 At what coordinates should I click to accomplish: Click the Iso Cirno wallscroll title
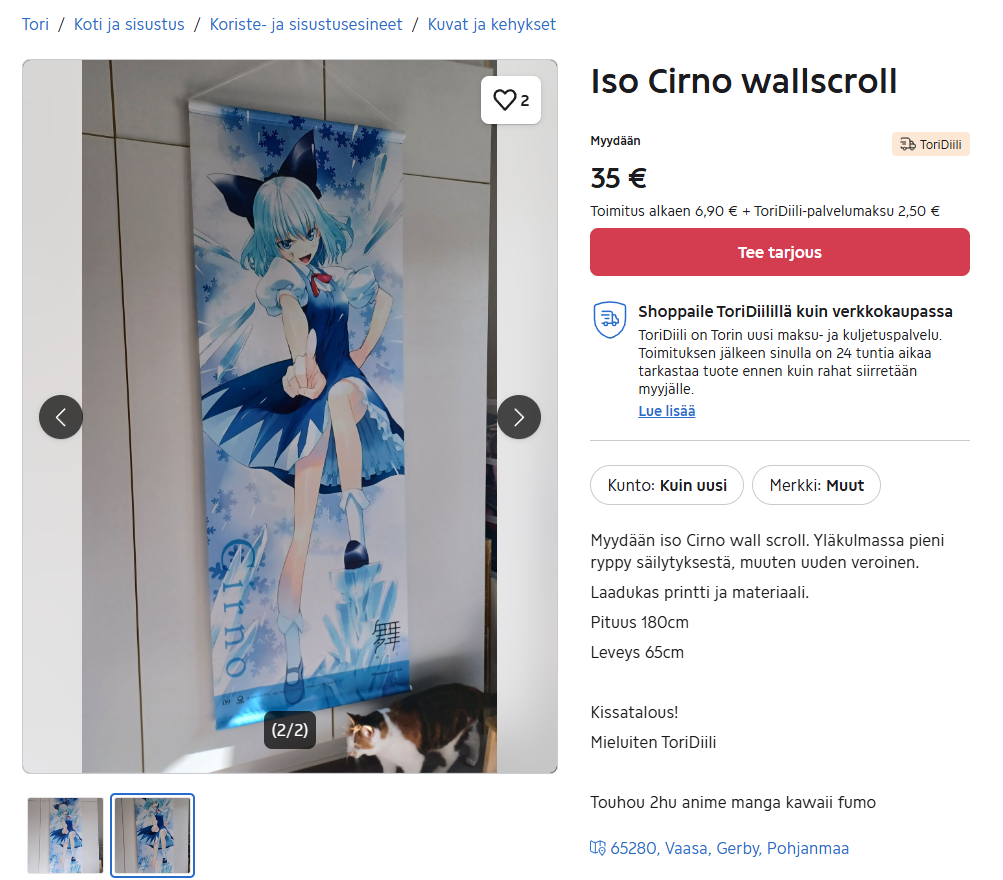(x=743, y=81)
